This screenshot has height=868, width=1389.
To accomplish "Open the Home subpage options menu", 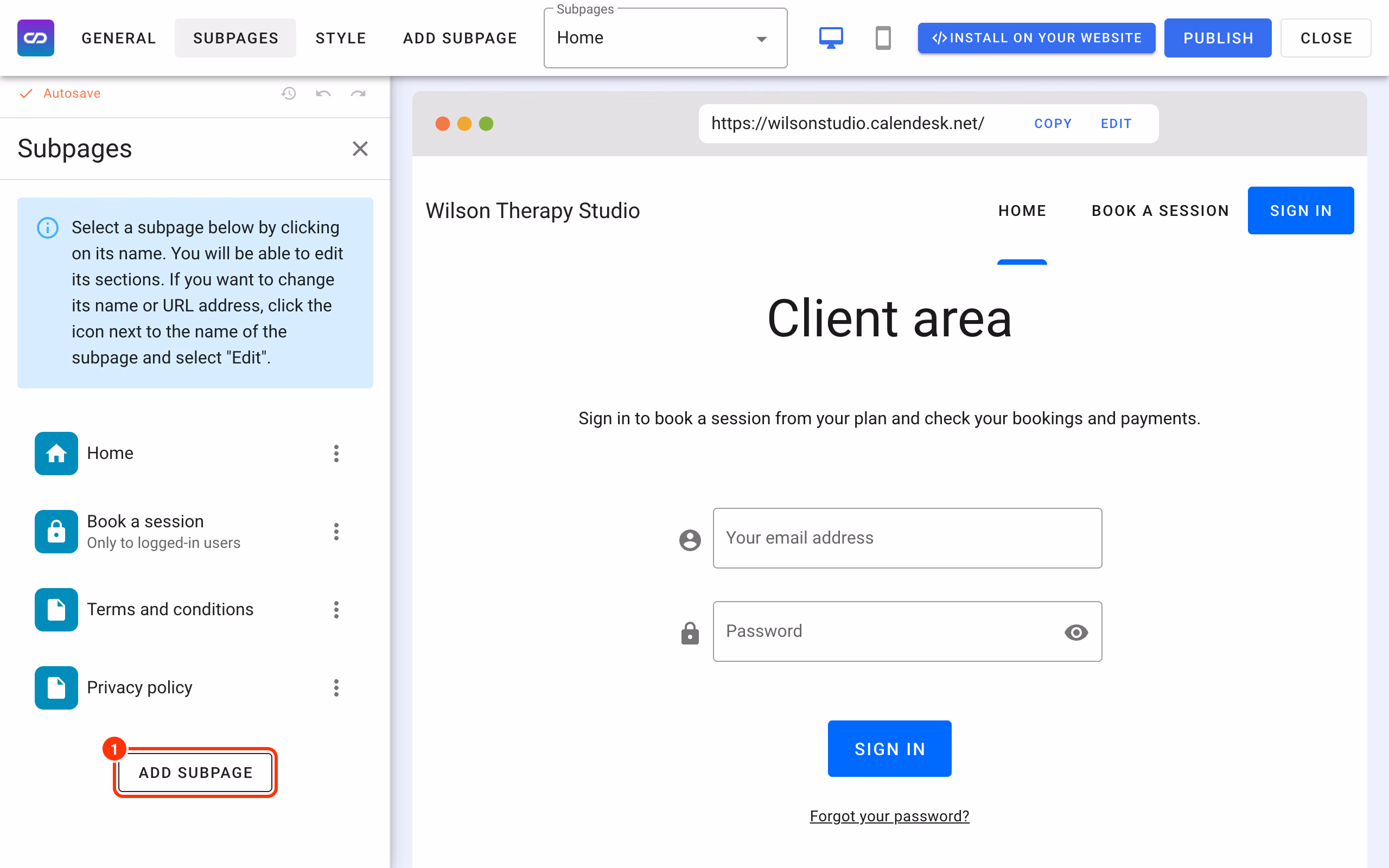I will [x=336, y=454].
